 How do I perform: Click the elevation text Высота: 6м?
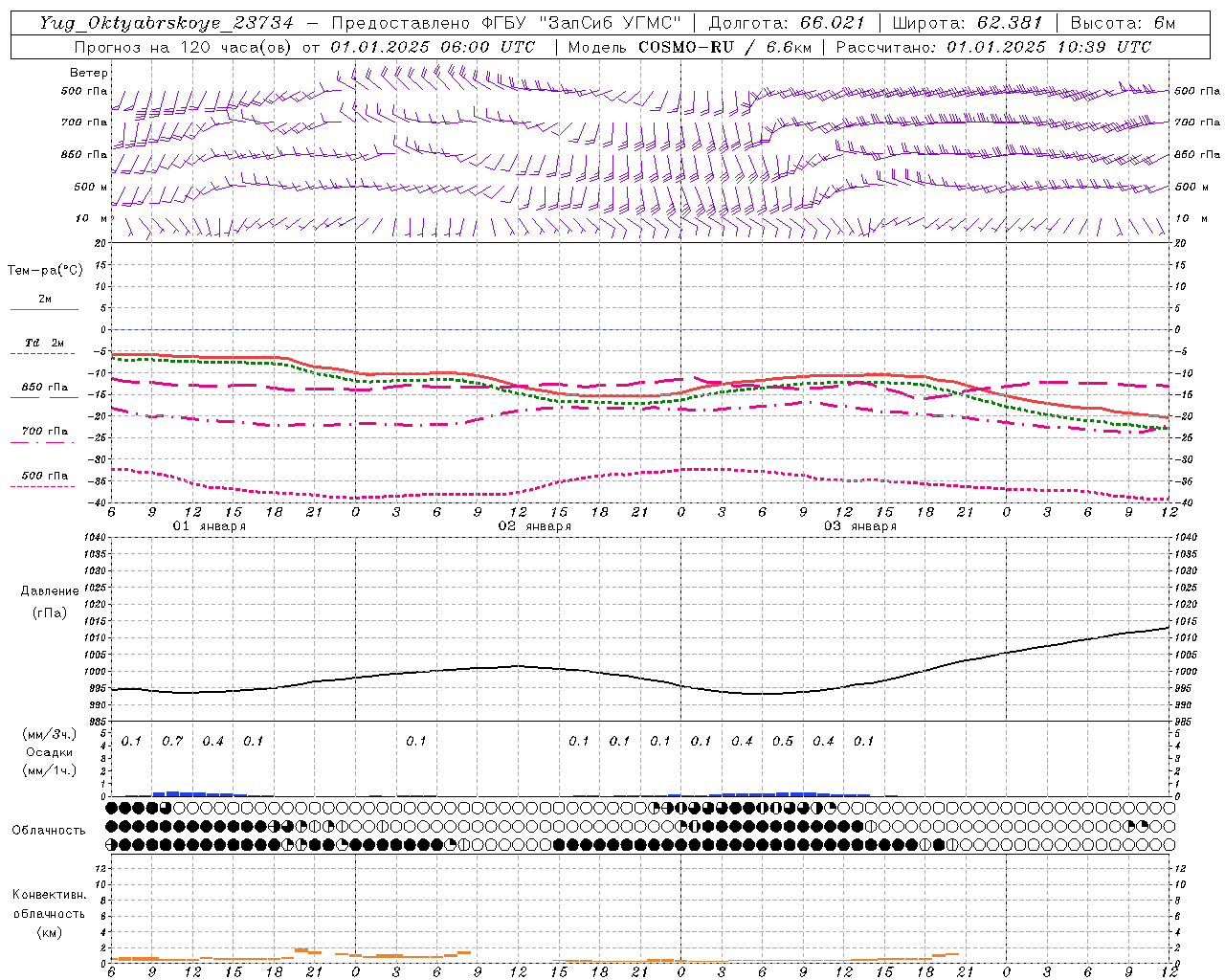pyautogui.click(x=1123, y=23)
